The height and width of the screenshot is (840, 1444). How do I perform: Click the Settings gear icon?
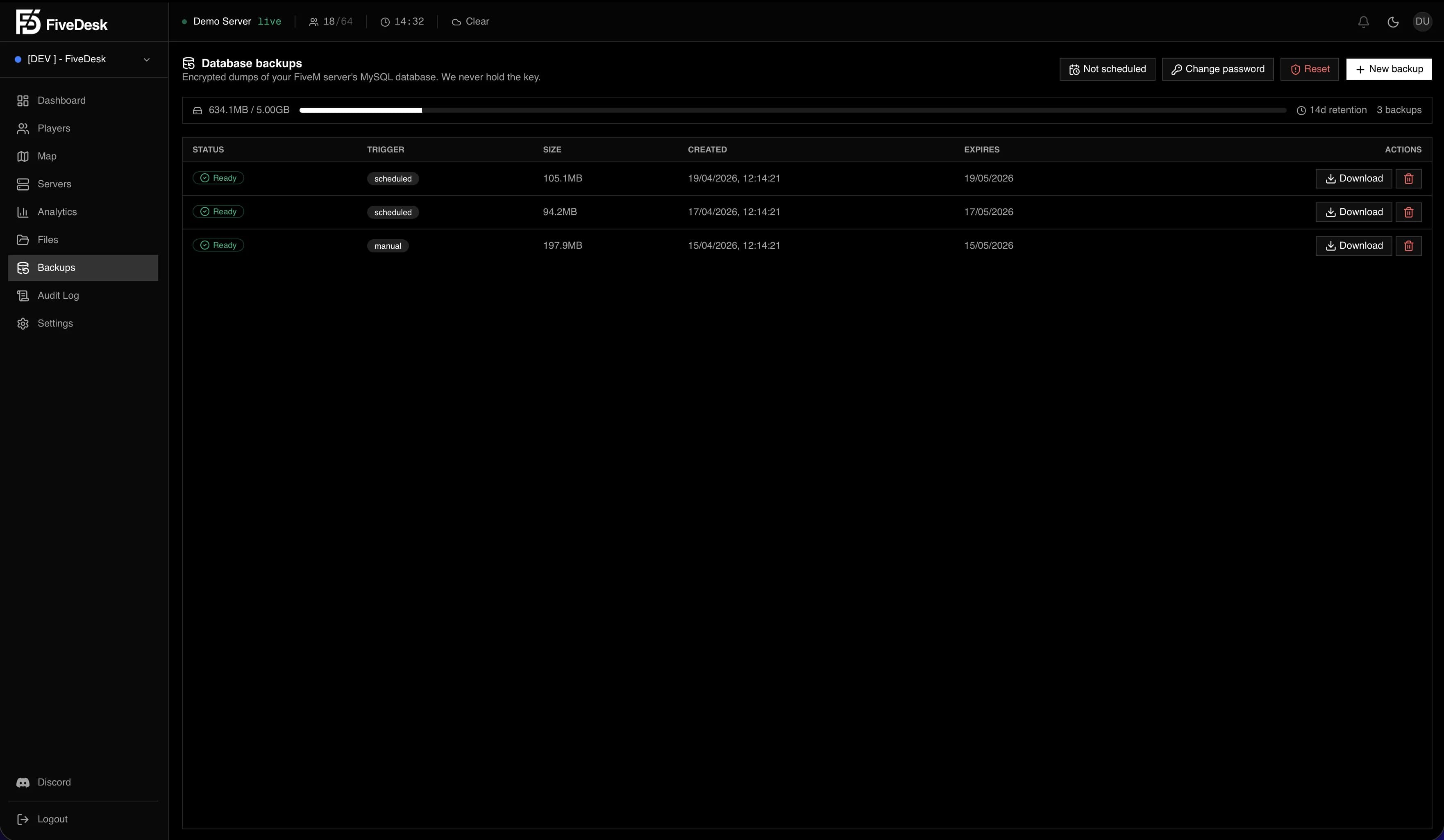(23, 323)
